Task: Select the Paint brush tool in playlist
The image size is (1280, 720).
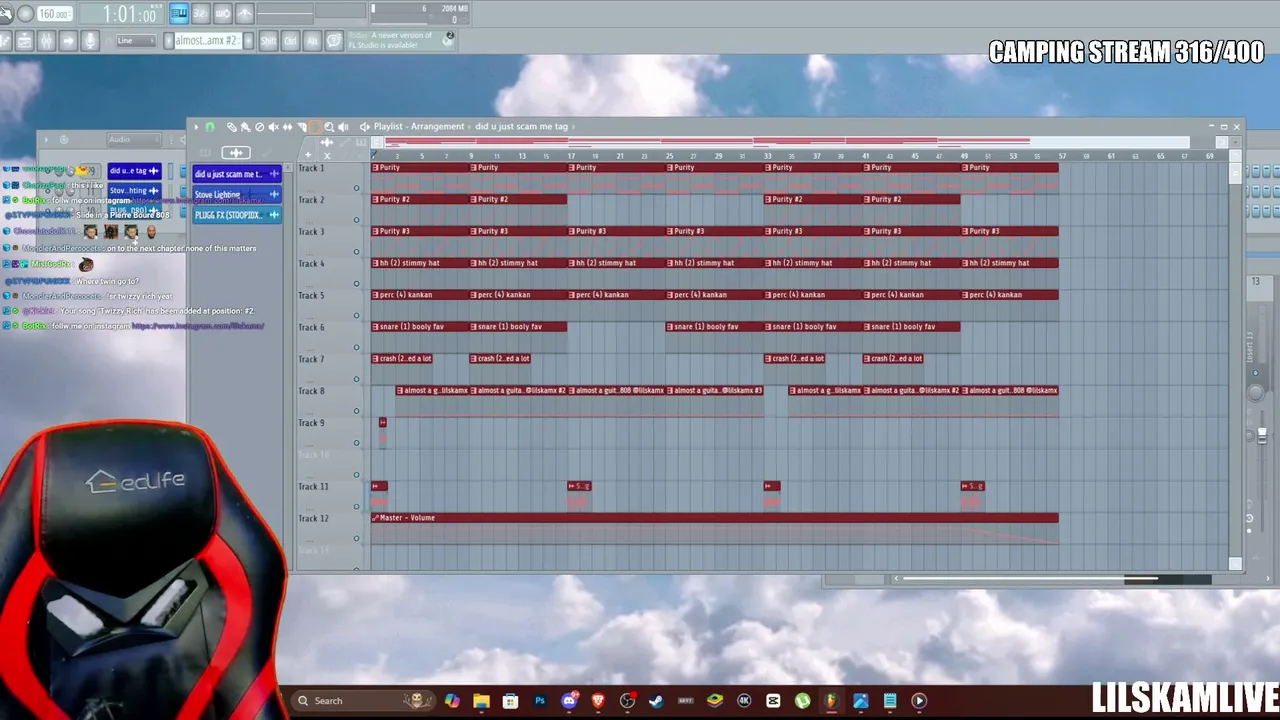Action: (246, 127)
